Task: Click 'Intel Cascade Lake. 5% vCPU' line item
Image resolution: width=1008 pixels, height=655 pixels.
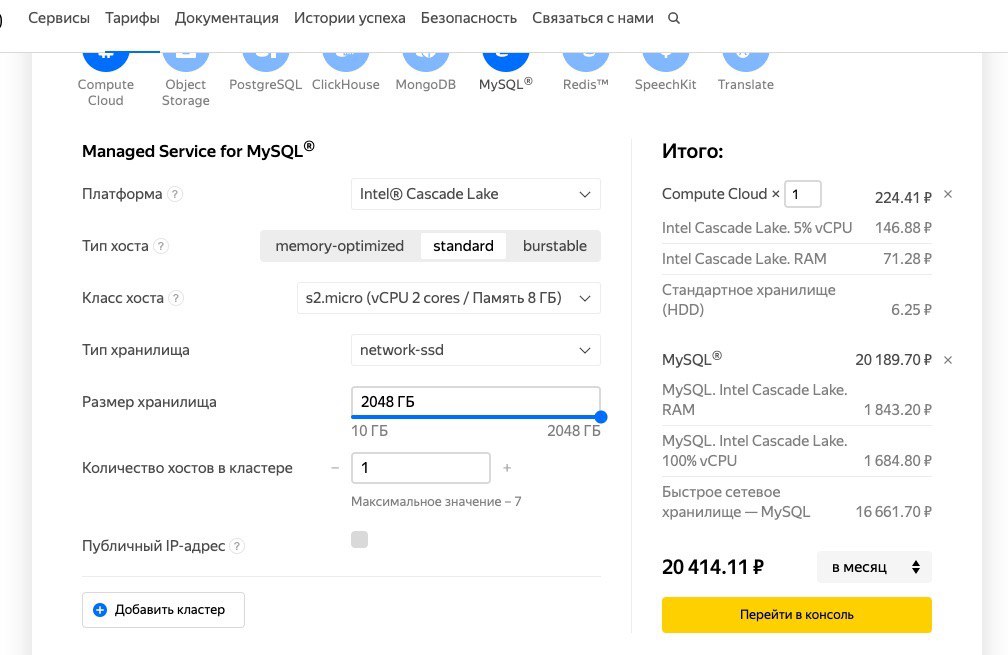Action: 757,228
